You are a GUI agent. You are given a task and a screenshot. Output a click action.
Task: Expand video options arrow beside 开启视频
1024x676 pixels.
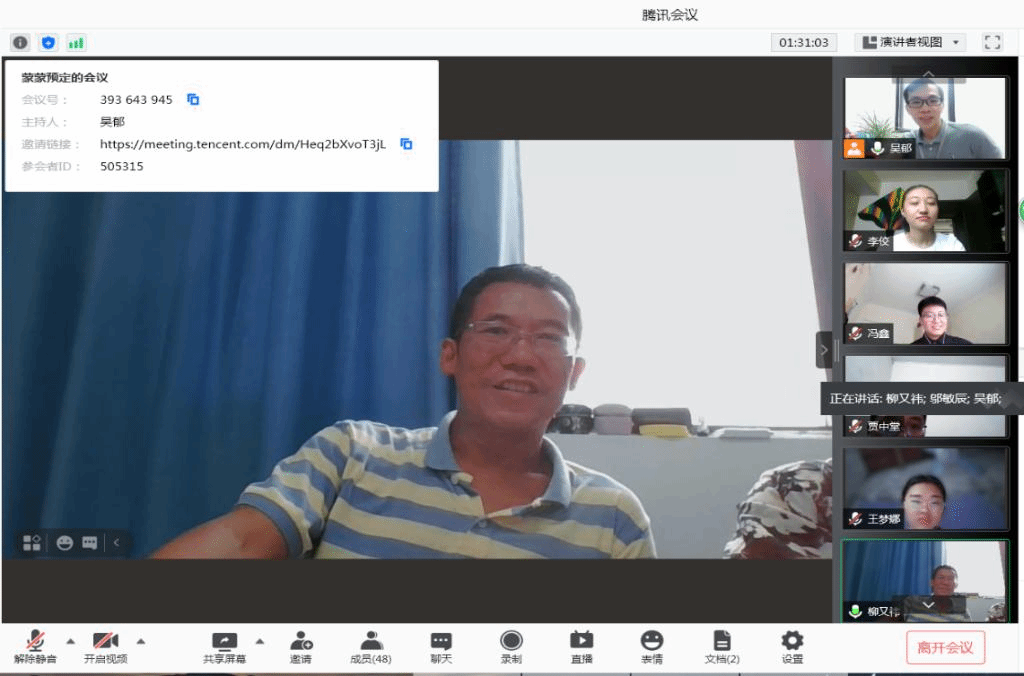(140, 641)
